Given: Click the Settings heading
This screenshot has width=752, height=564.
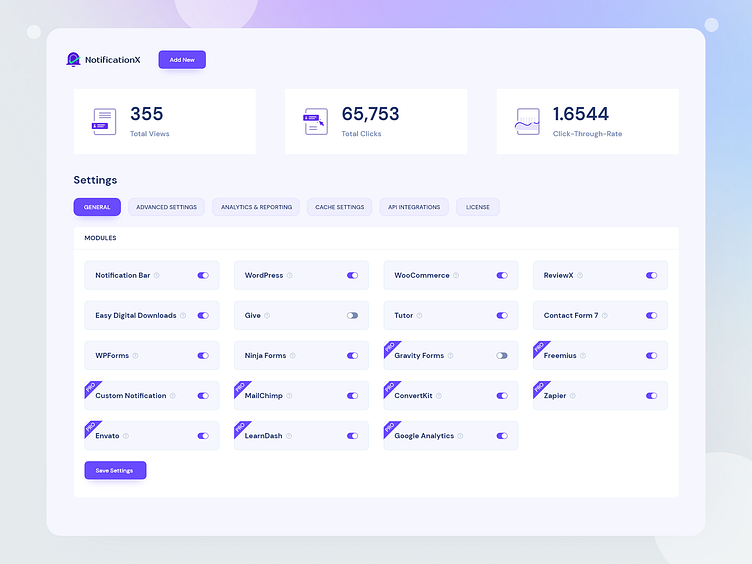Looking at the screenshot, I should point(95,180).
